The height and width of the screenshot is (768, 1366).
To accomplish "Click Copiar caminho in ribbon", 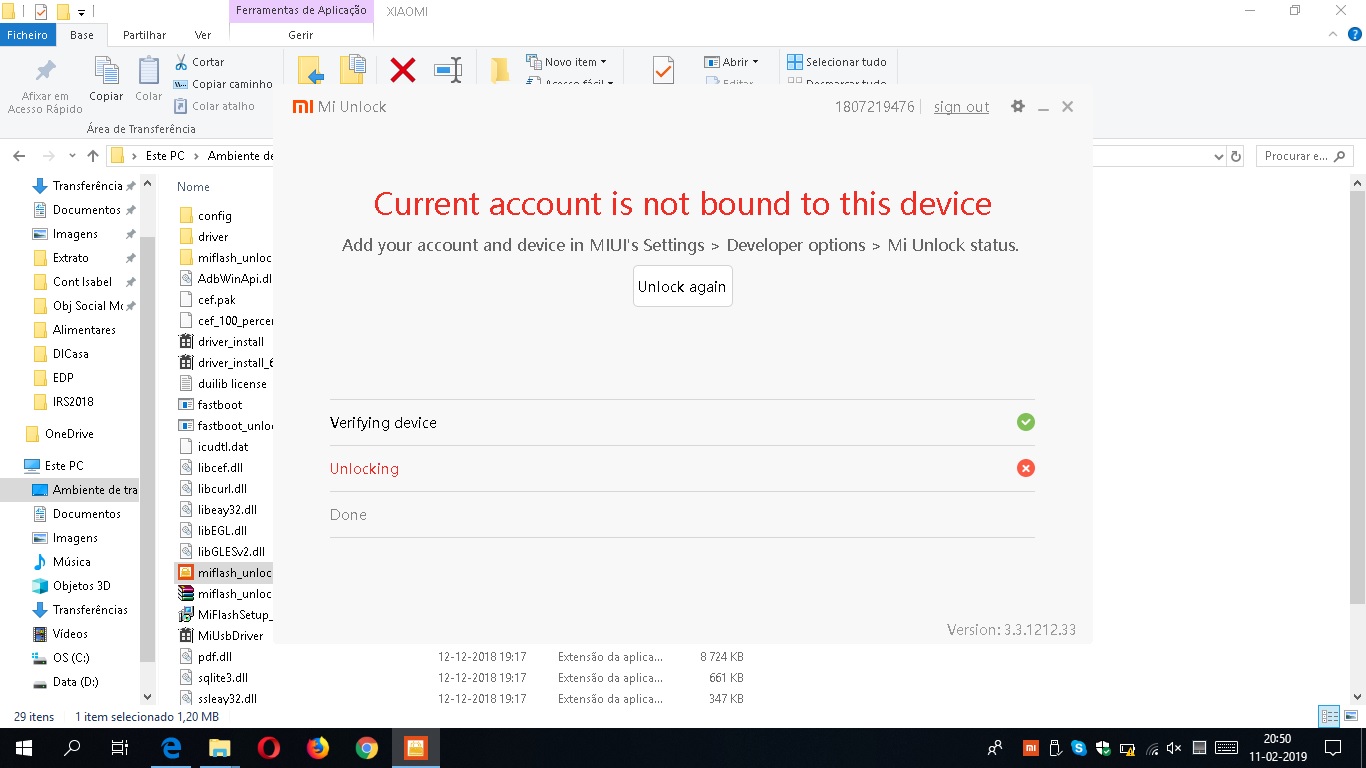I will coord(222,84).
